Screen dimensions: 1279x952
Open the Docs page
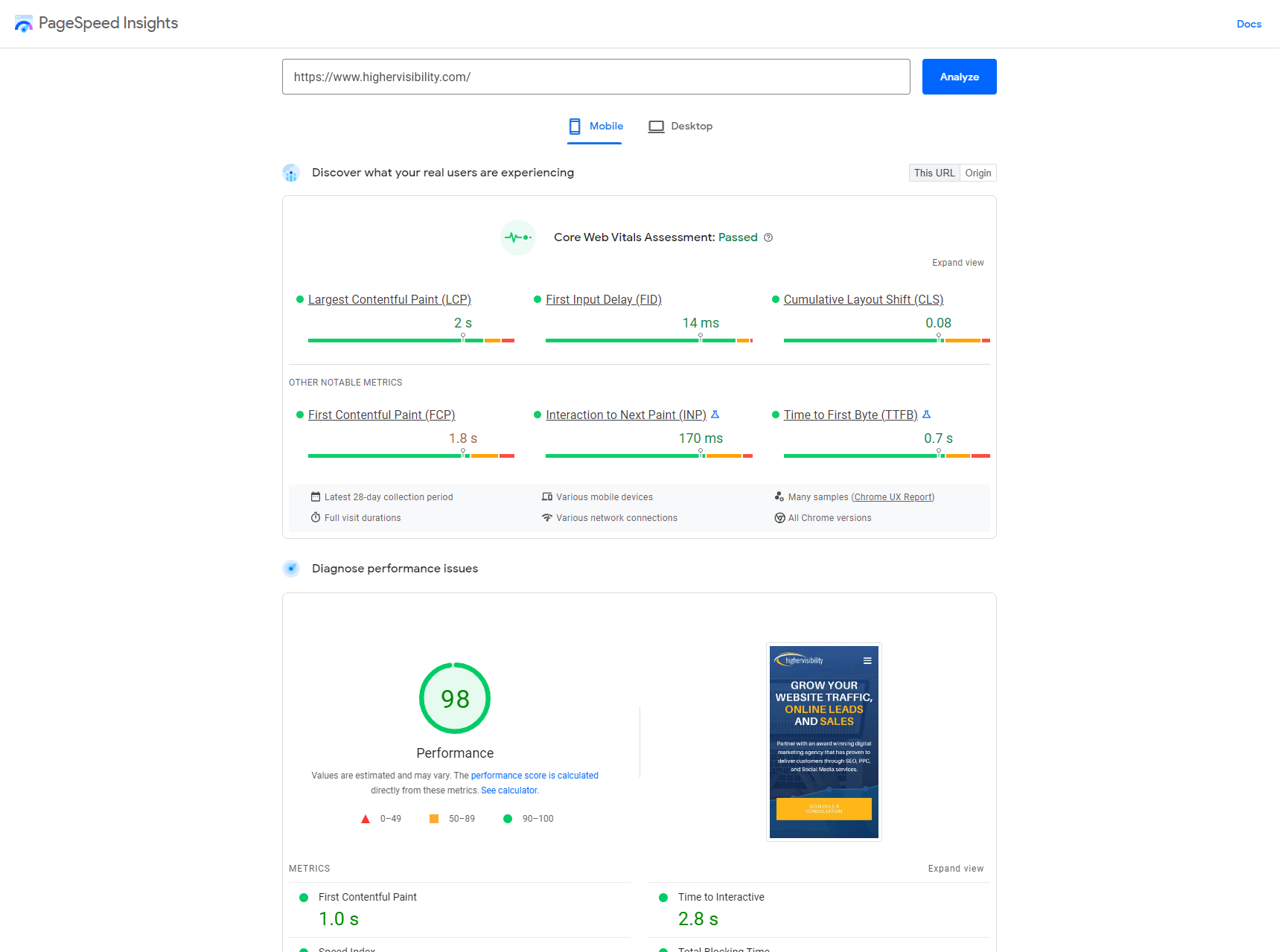point(1248,24)
